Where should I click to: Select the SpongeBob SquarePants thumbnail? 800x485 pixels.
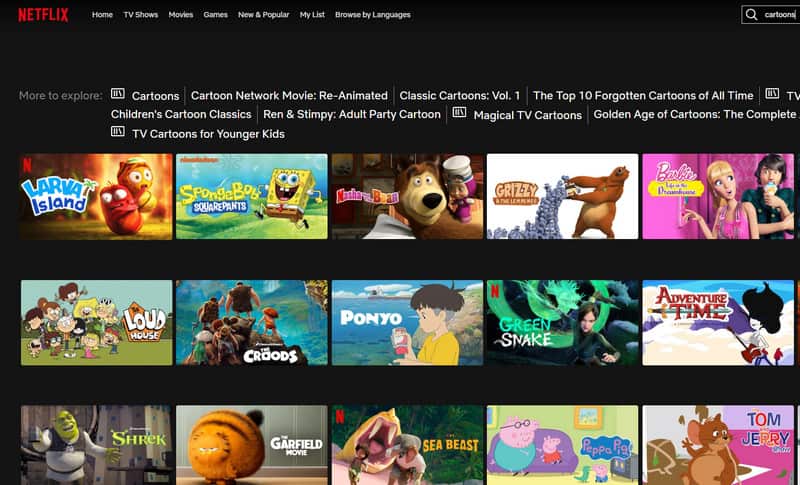251,196
